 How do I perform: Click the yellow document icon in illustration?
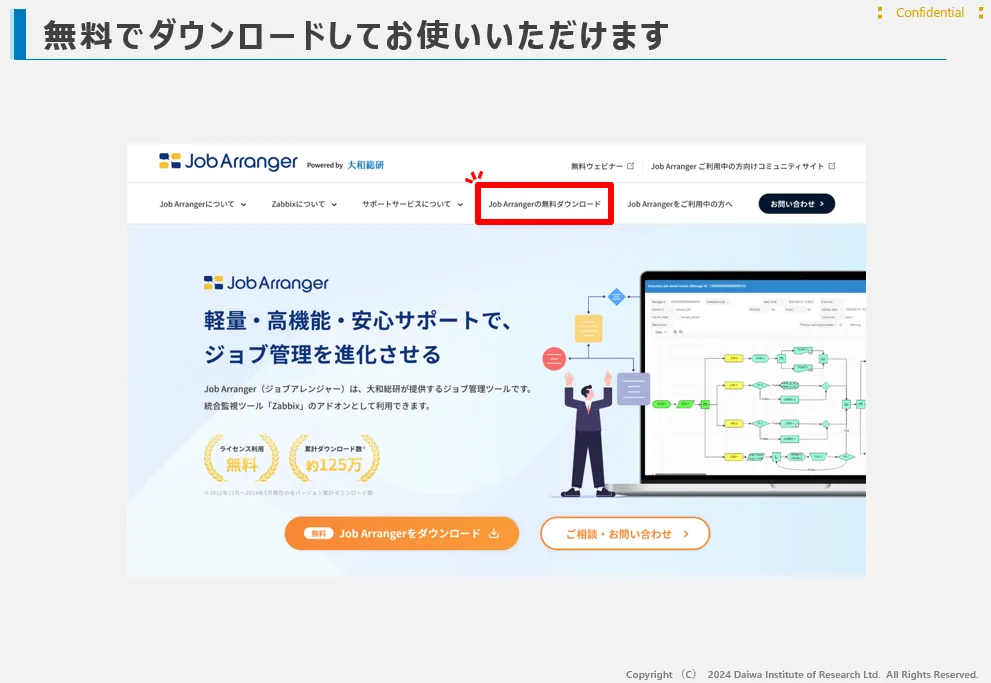588,329
